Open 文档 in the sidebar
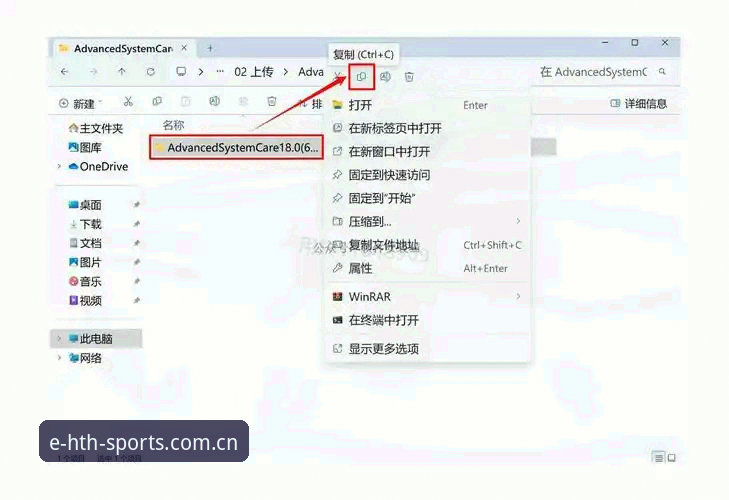The height and width of the screenshot is (500, 729). point(85,243)
